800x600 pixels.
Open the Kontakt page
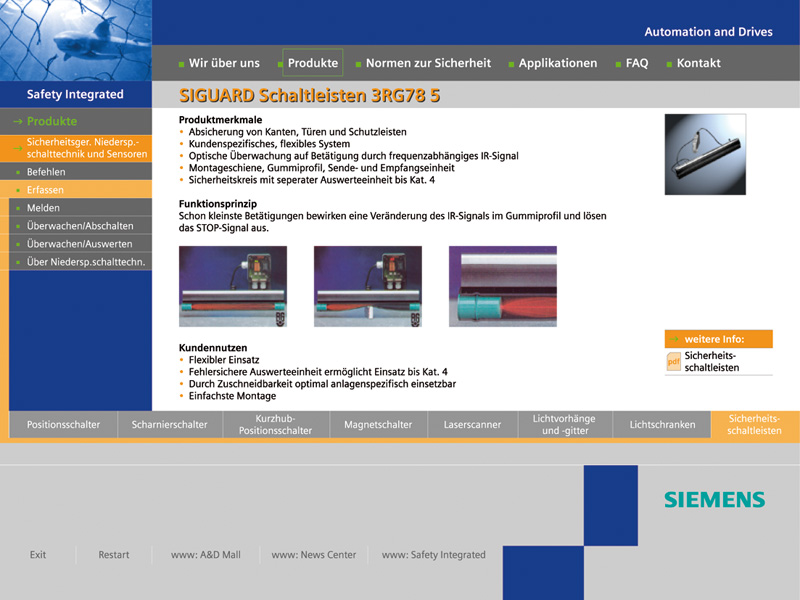click(698, 63)
